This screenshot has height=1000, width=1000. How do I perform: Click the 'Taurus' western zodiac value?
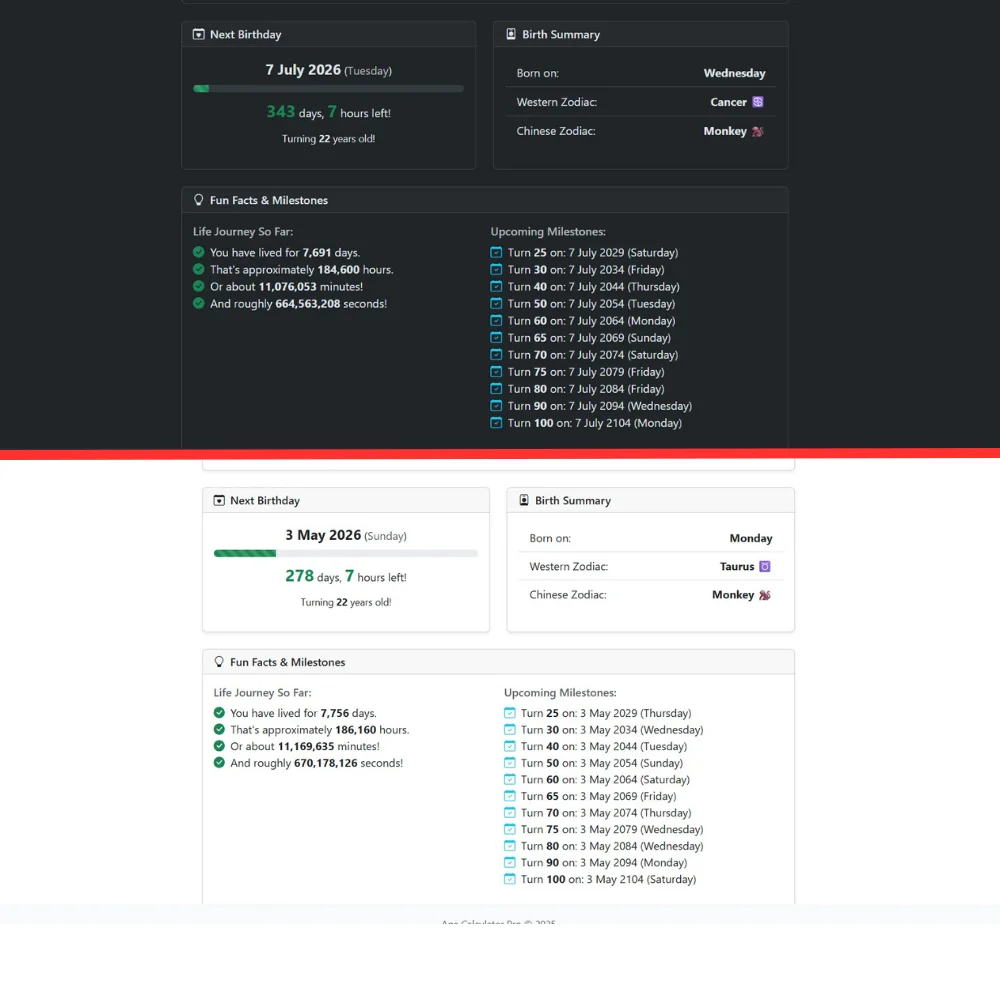point(737,566)
